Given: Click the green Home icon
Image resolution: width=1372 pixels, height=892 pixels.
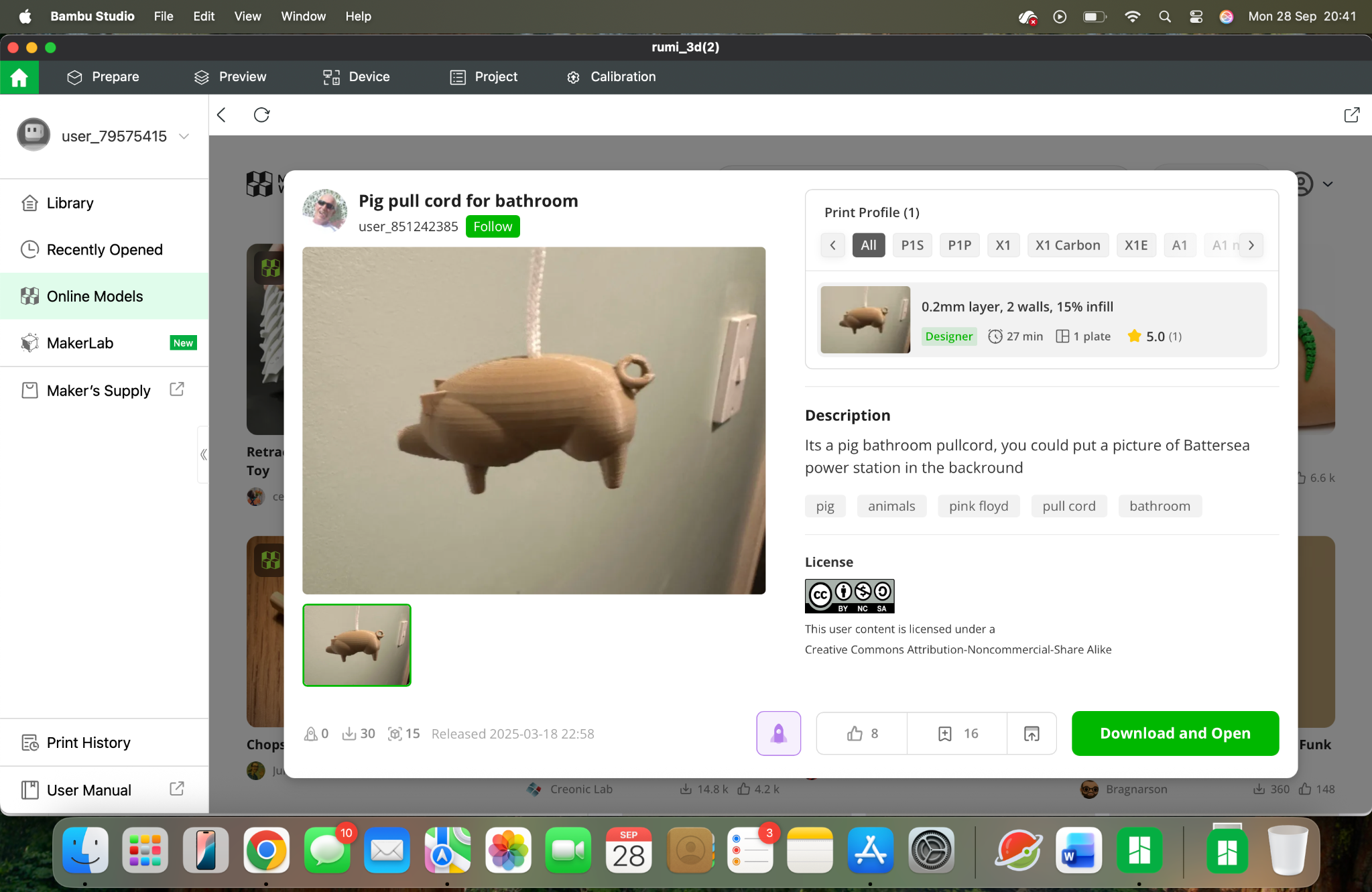Looking at the screenshot, I should click(x=19, y=77).
